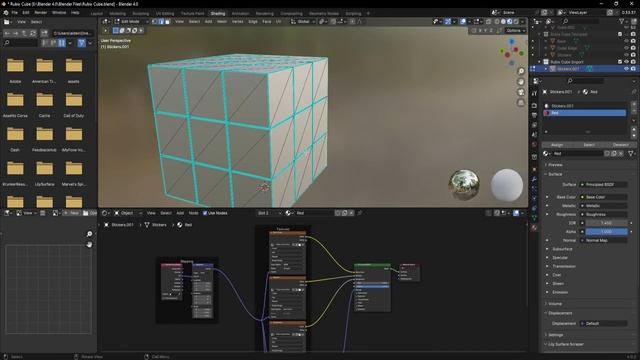This screenshot has height=360, width=640.
Task: Click the outliner search field
Action: tap(581, 21)
